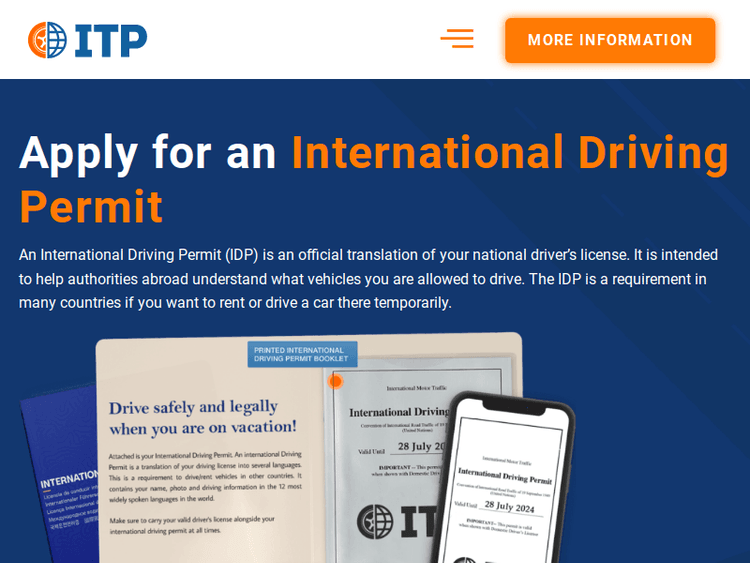This screenshot has width=750, height=563.
Task: Click the paragraph describing the IDP
Action: point(368,279)
